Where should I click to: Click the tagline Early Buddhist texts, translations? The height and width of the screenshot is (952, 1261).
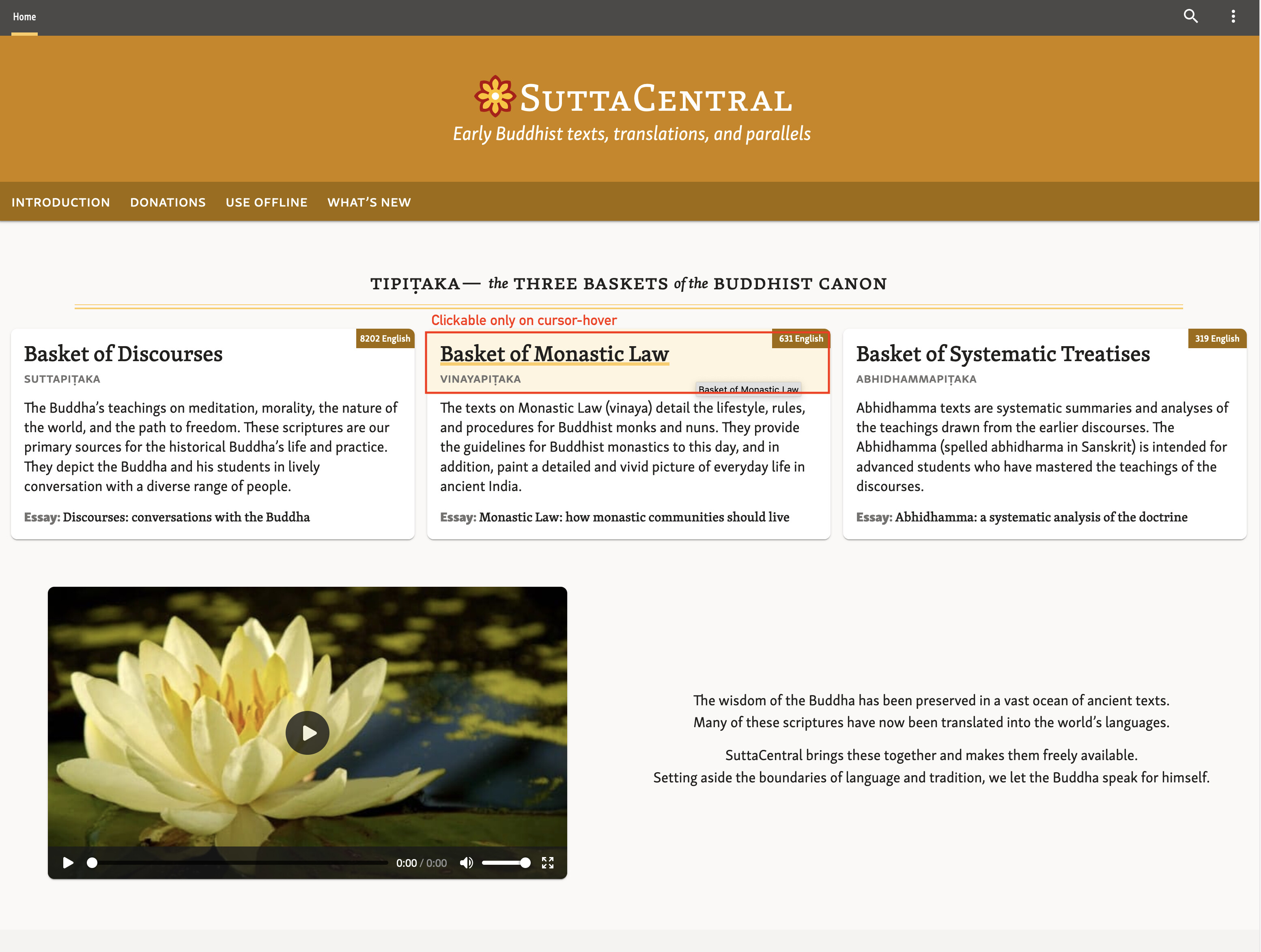632,134
